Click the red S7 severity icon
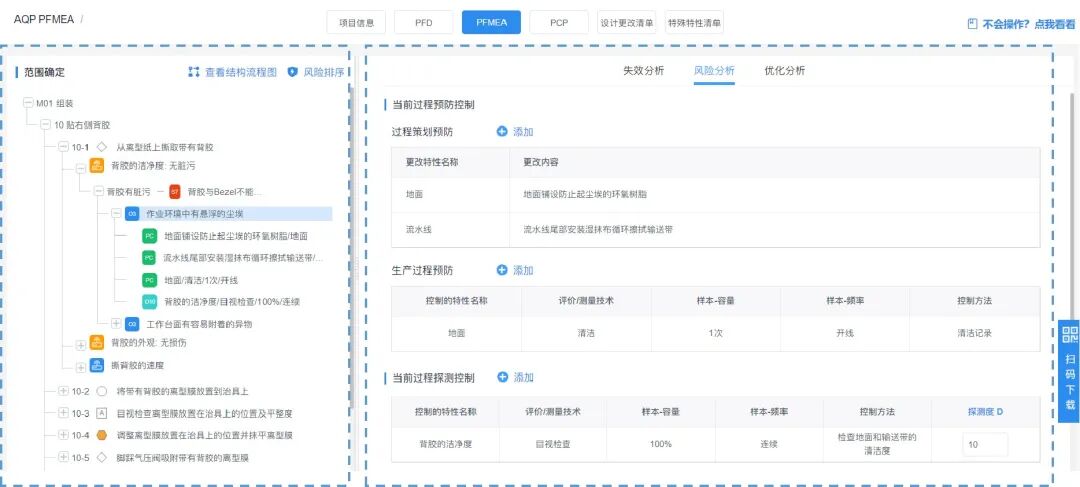The image size is (1080, 487). point(175,191)
